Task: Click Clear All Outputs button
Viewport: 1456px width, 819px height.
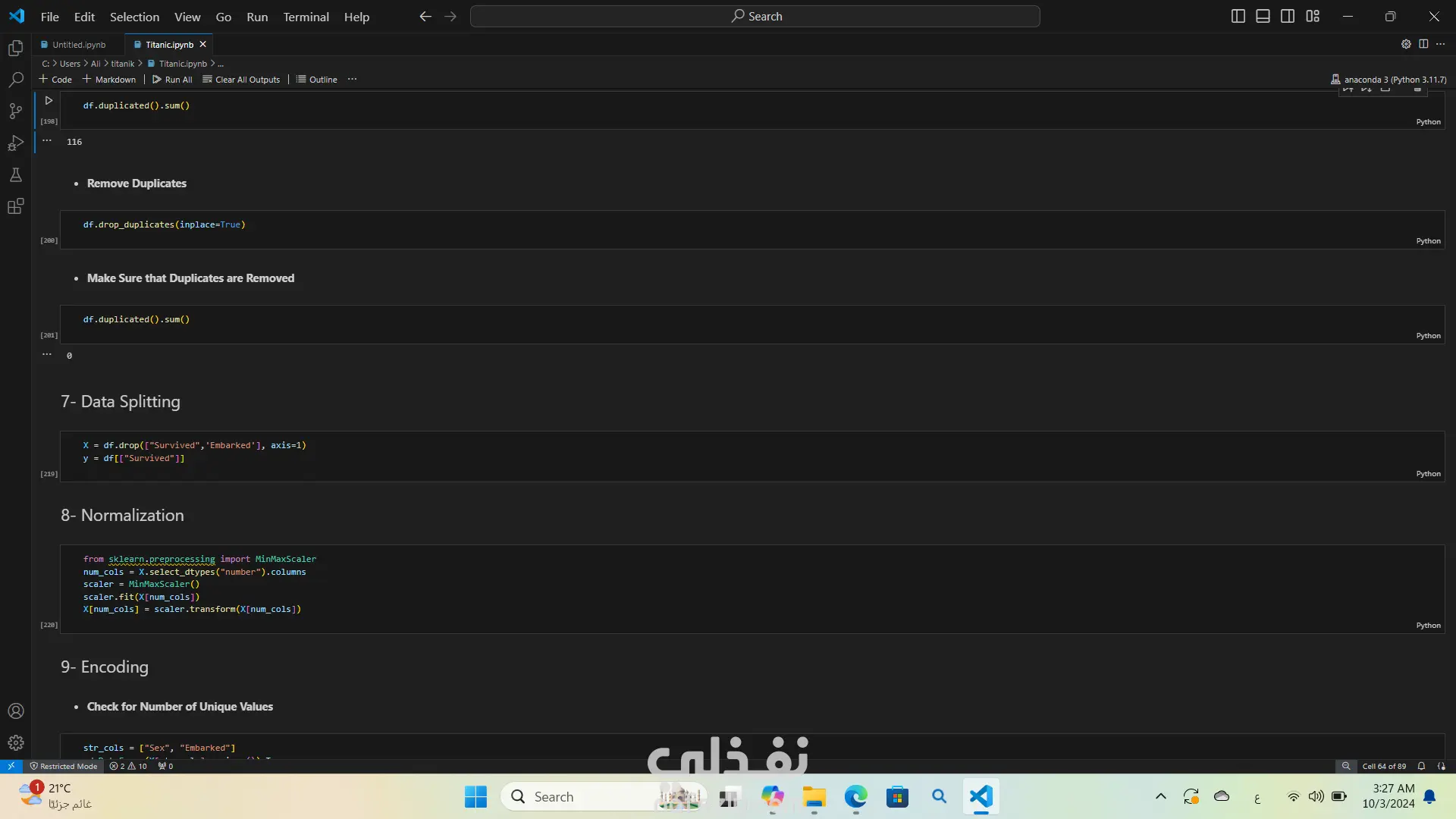Action: [241, 80]
